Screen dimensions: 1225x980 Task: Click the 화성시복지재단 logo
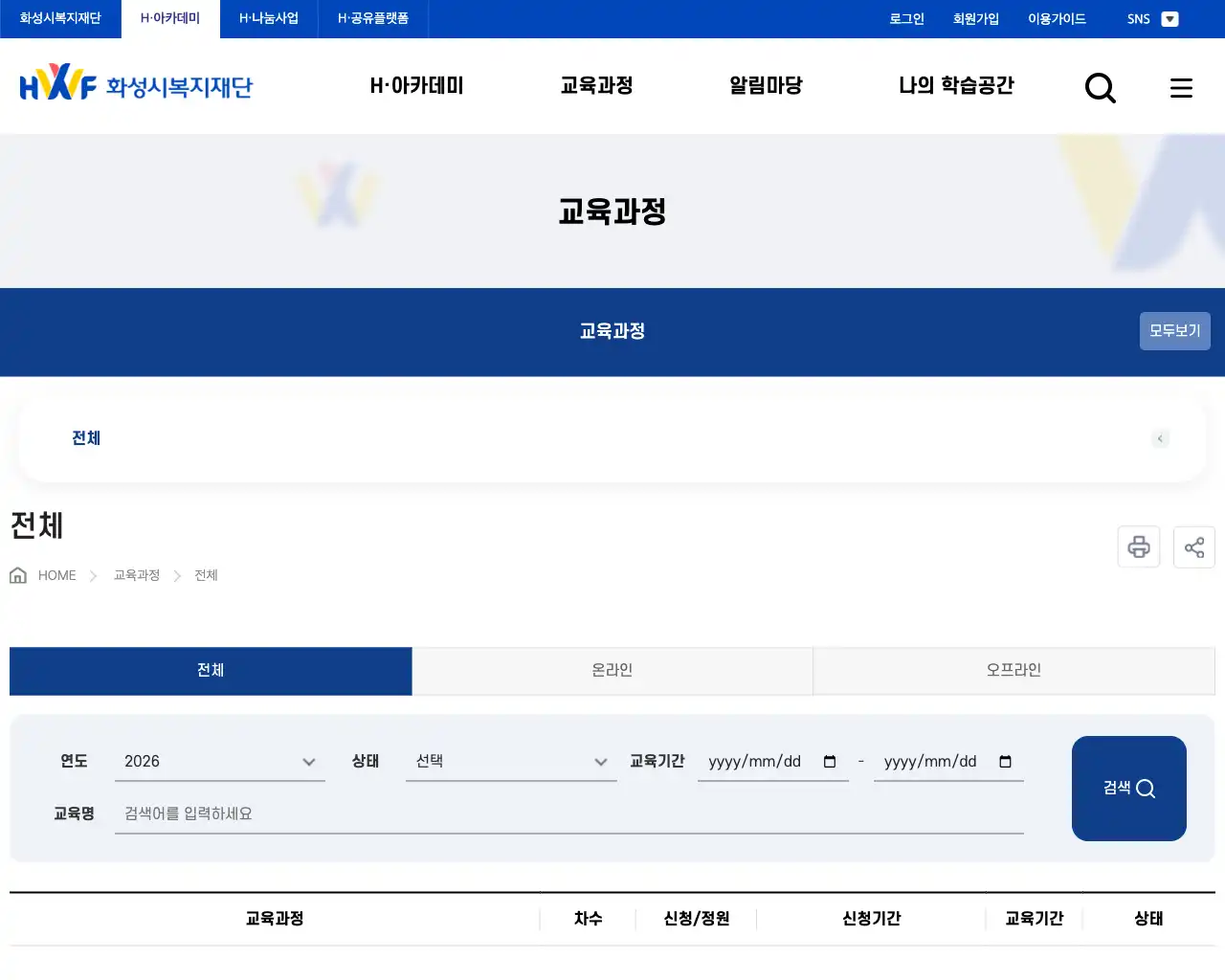[x=136, y=85]
